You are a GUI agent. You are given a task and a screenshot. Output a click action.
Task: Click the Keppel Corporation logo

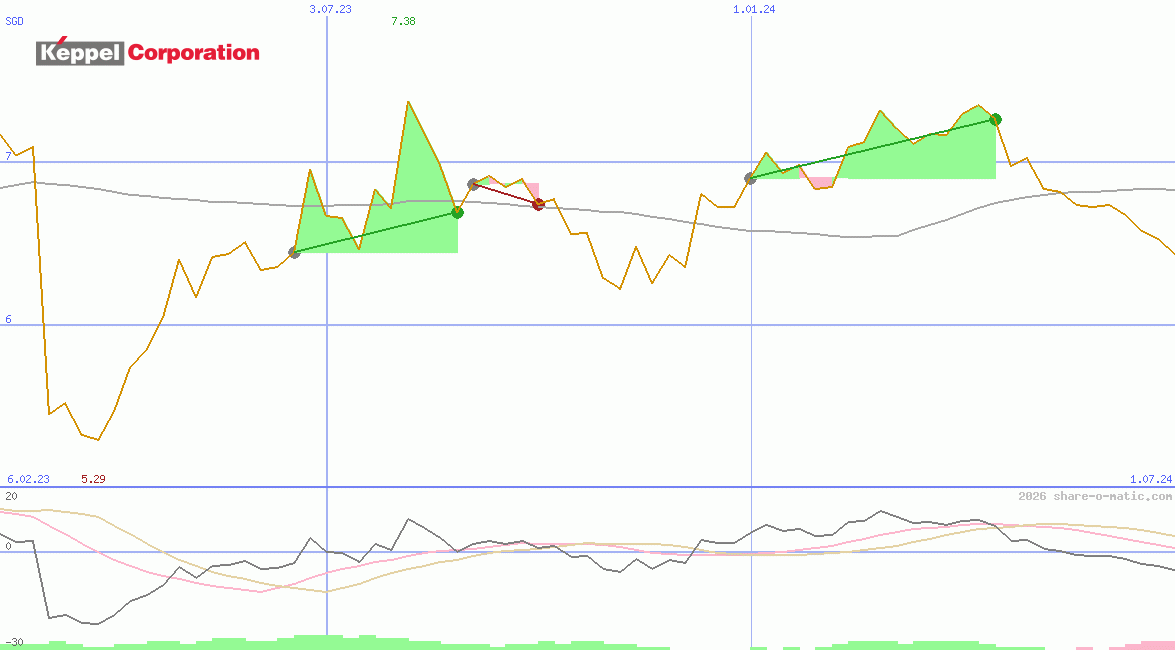146,52
